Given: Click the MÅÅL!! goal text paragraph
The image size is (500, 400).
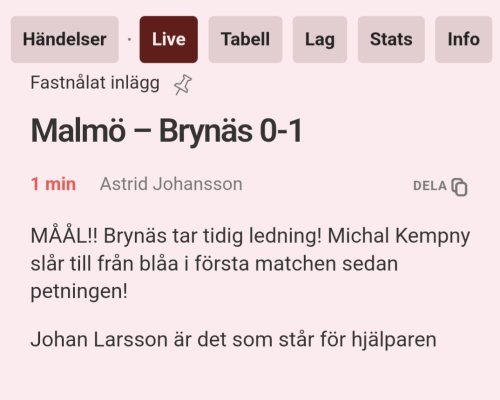Looking at the screenshot, I should (x=250, y=263).
